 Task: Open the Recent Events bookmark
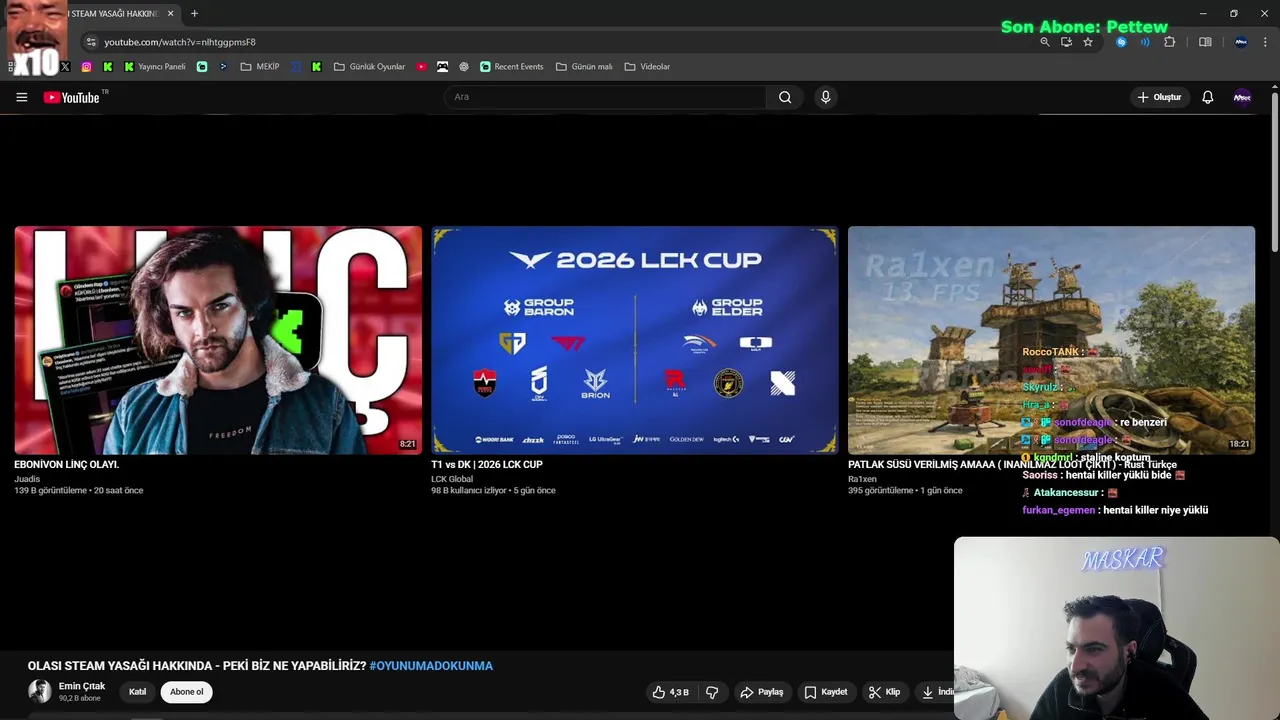pyautogui.click(x=512, y=67)
